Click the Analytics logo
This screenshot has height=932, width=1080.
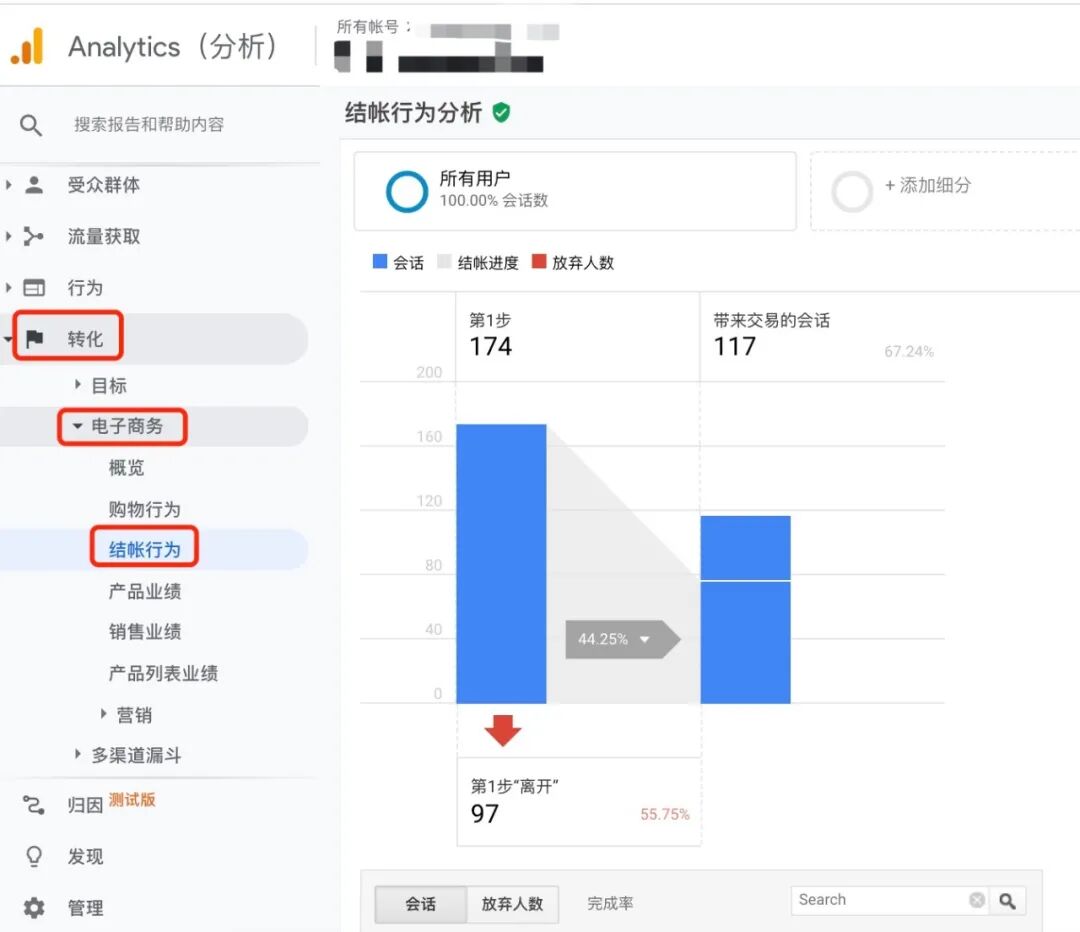pyautogui.click(x=30, y=46)
